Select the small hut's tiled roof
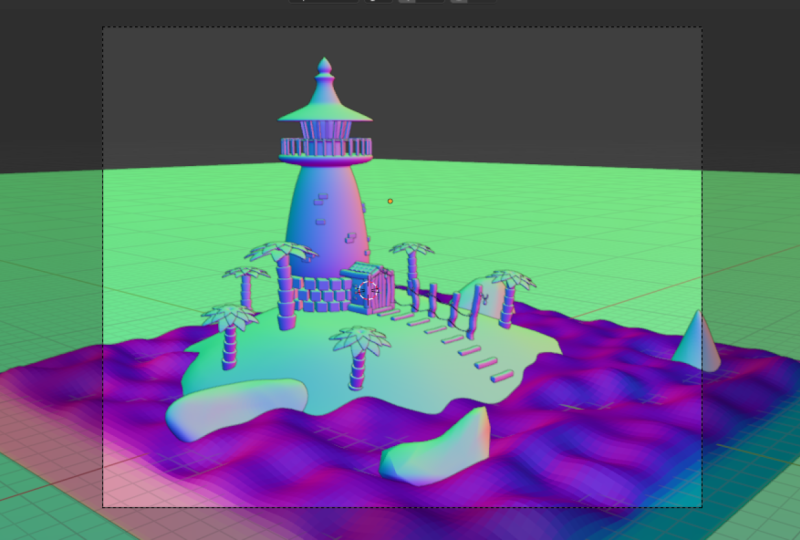The width and height of the screenshot is (800, 540). (361, 271)
